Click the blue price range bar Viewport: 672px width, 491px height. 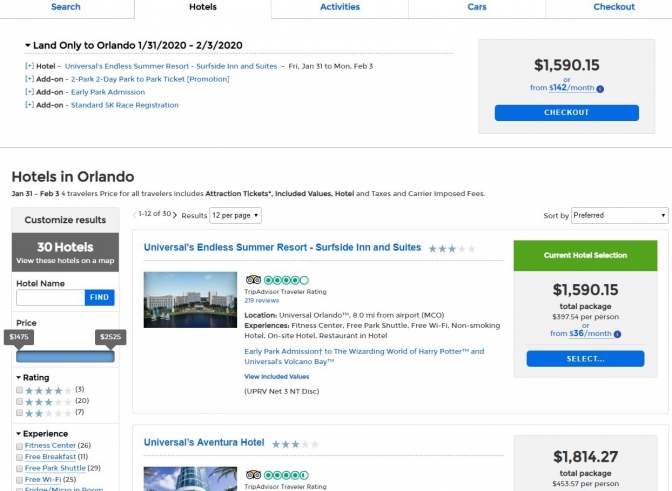[65, 356]
